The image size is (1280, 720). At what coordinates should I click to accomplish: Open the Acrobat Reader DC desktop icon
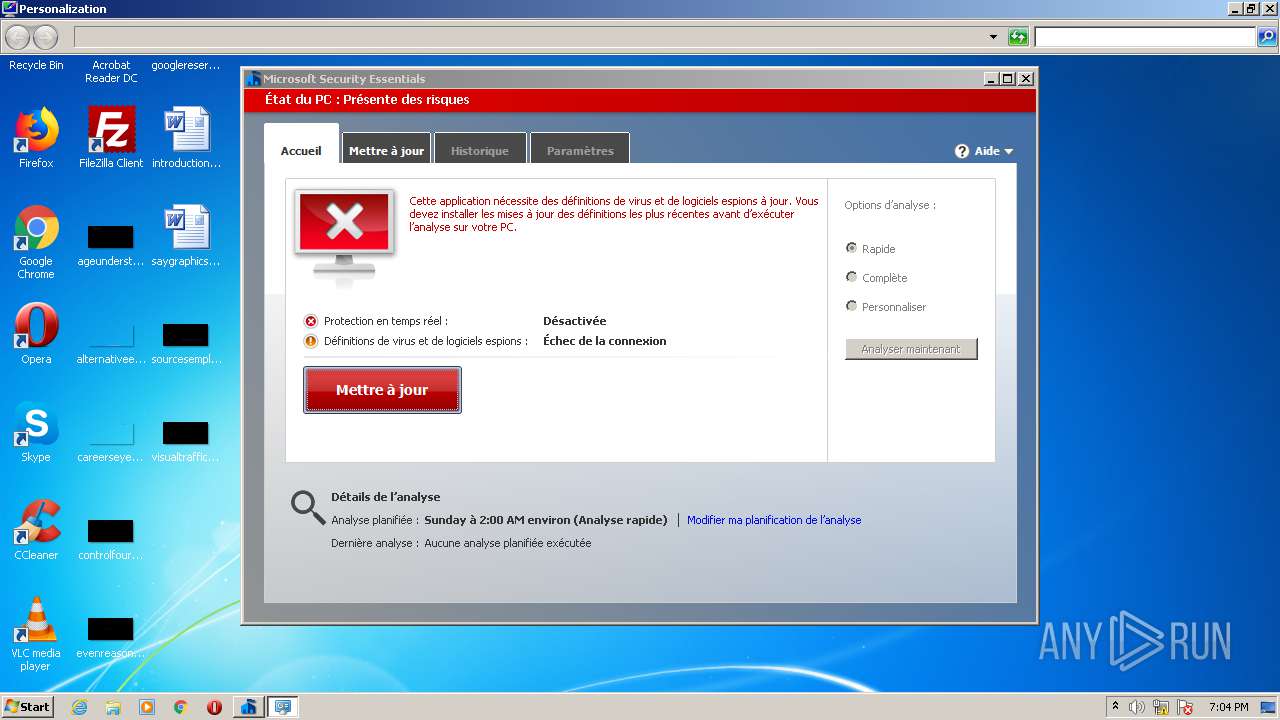click(x=111, y=71)
